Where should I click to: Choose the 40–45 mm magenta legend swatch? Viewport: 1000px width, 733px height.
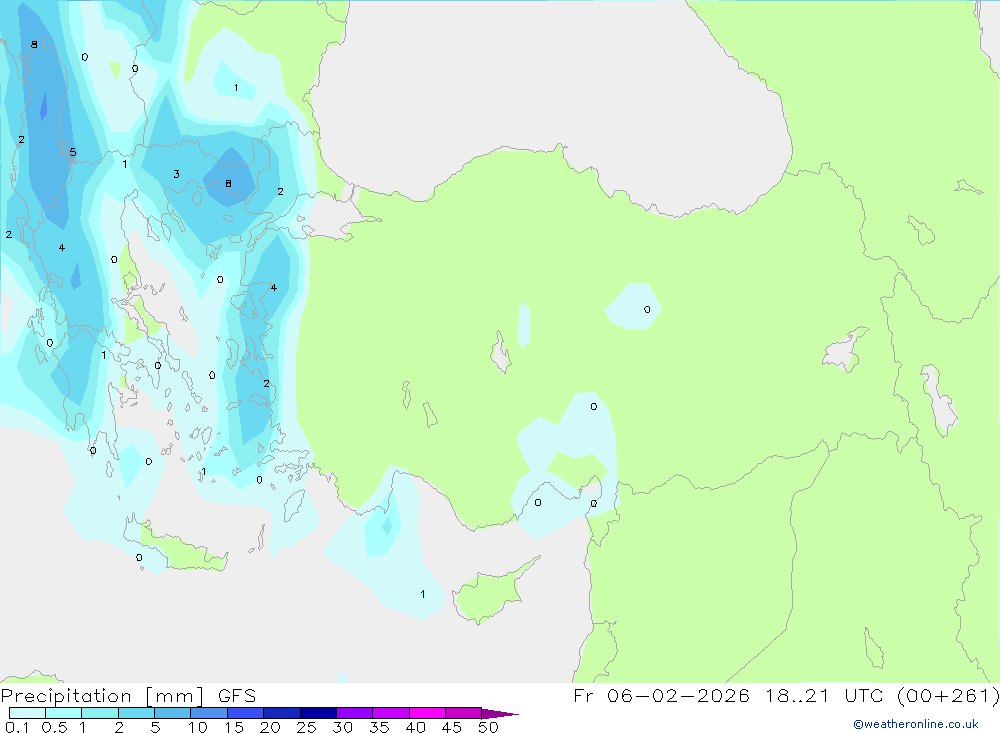pyautogui.click(x=427, y=713)
